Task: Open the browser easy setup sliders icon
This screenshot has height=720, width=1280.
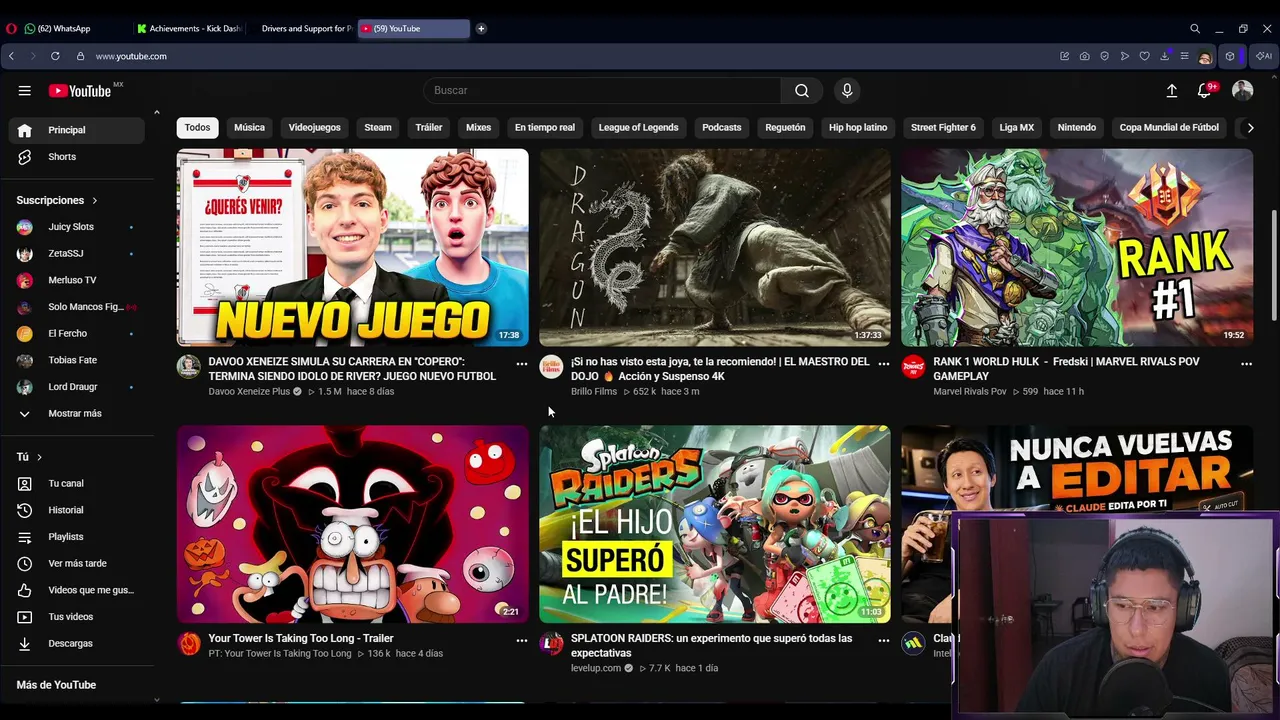Action: 1185,56
